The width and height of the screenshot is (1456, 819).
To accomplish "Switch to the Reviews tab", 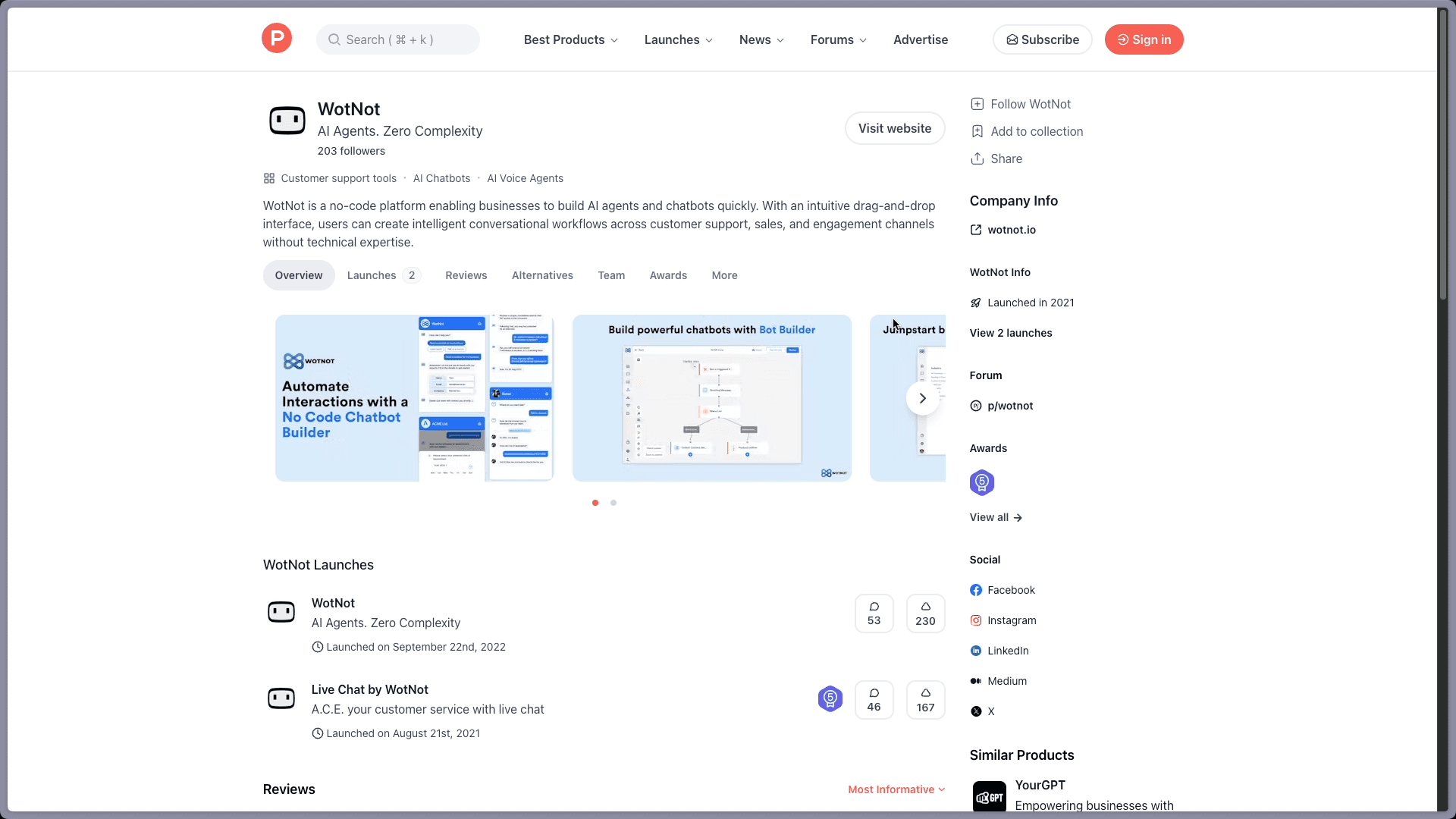I will 466,275.
